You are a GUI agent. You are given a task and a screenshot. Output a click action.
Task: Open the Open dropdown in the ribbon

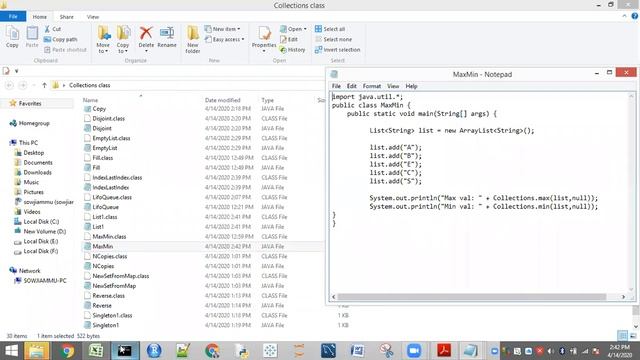point(293,29)
